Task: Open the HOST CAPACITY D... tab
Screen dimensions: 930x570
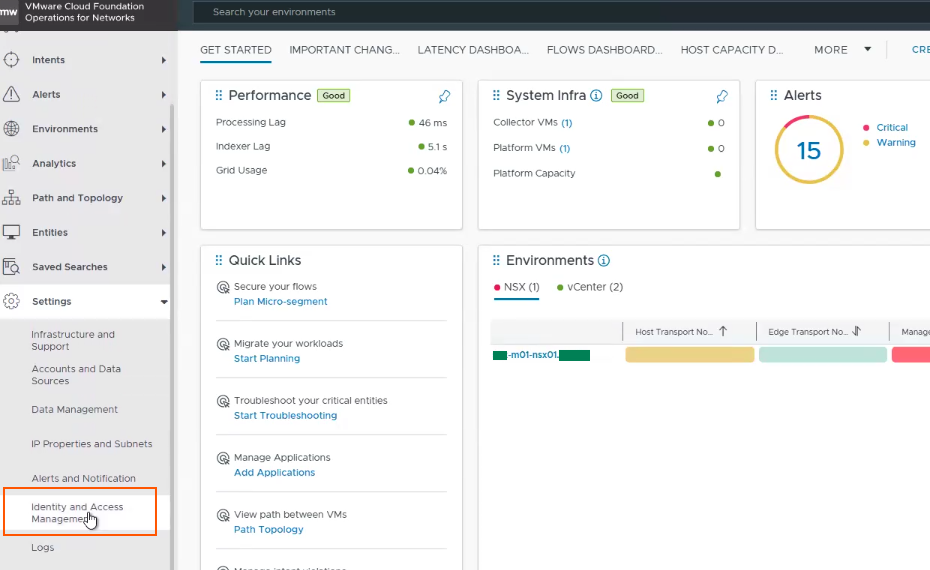Action: tap(732, 50)
